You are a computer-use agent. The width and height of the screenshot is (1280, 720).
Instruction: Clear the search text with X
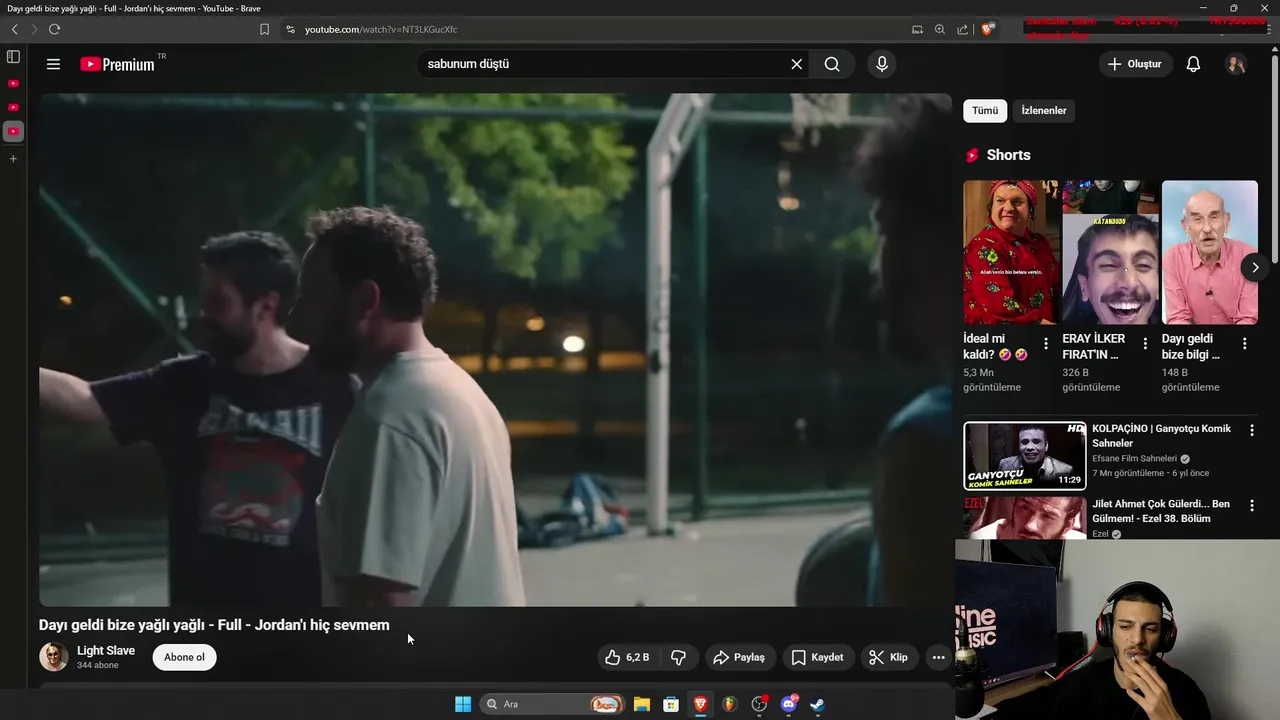click(x=796, y=64)
